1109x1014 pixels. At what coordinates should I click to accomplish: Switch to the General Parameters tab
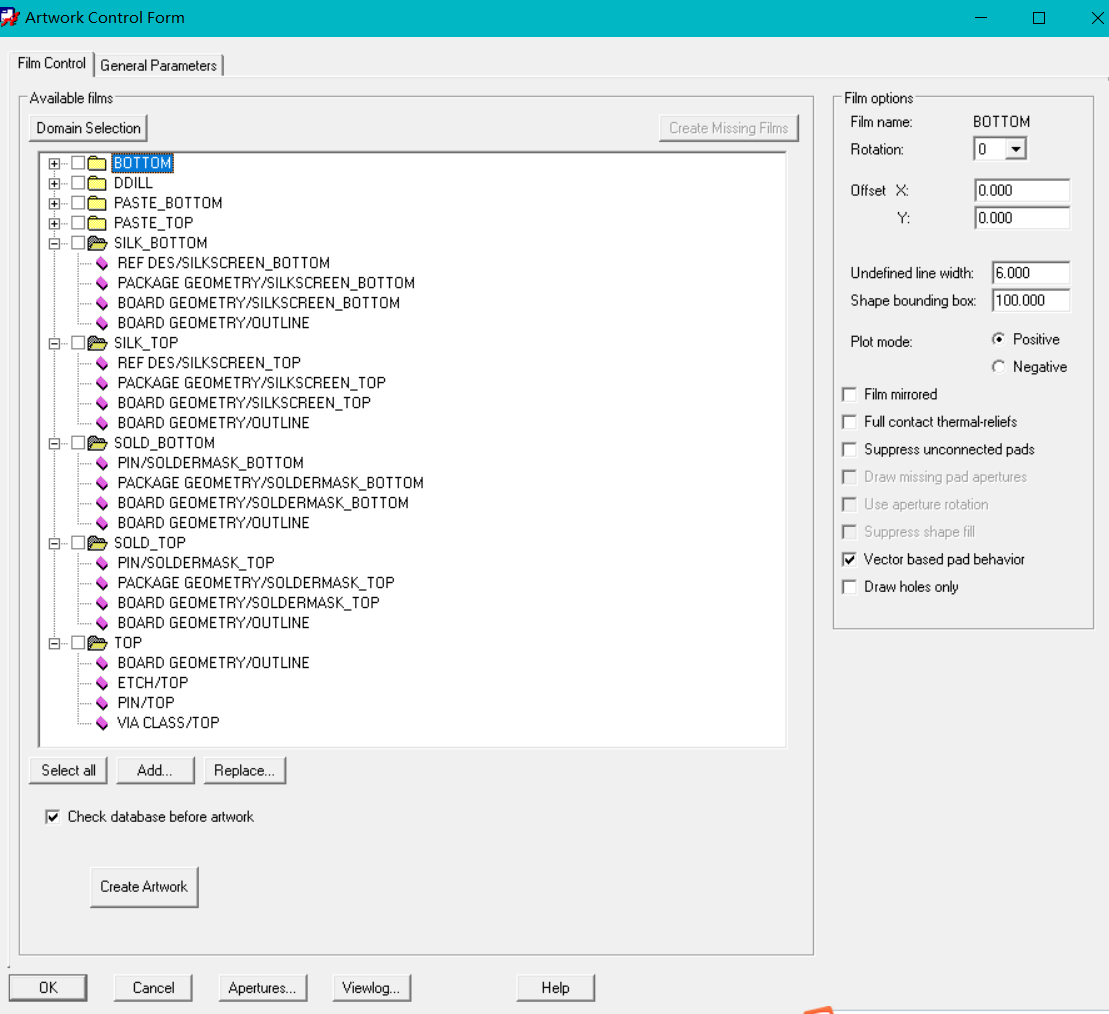pos(158,65)
